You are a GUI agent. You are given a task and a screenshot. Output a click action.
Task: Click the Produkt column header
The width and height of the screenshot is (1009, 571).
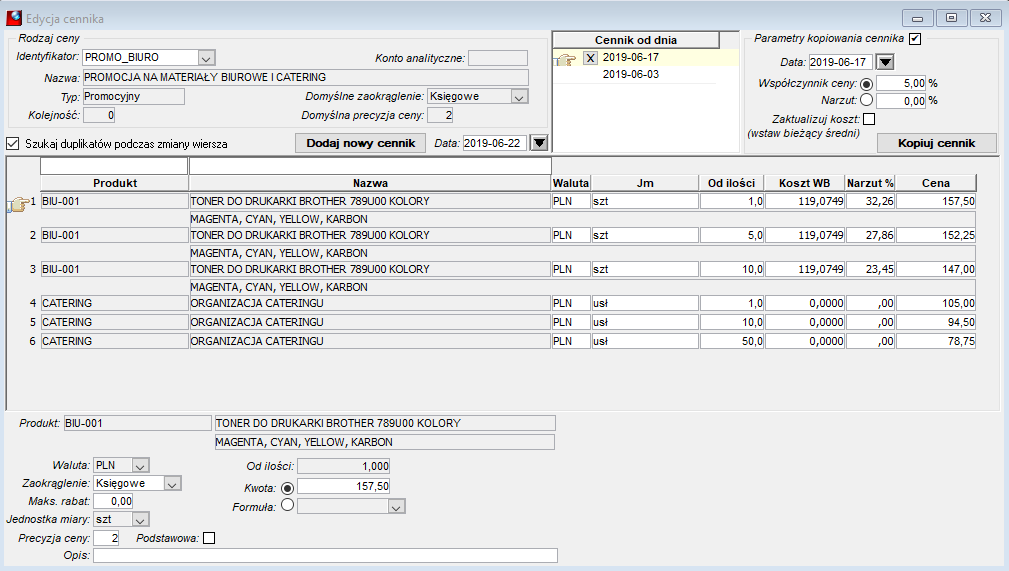click(115, 183)
